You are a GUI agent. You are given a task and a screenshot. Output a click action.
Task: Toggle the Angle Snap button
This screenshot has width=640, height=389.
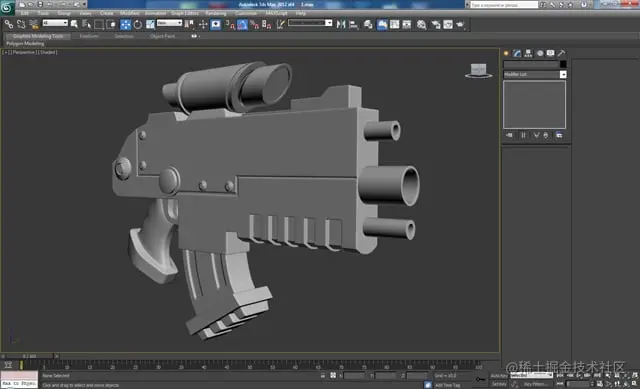(242, 24)
